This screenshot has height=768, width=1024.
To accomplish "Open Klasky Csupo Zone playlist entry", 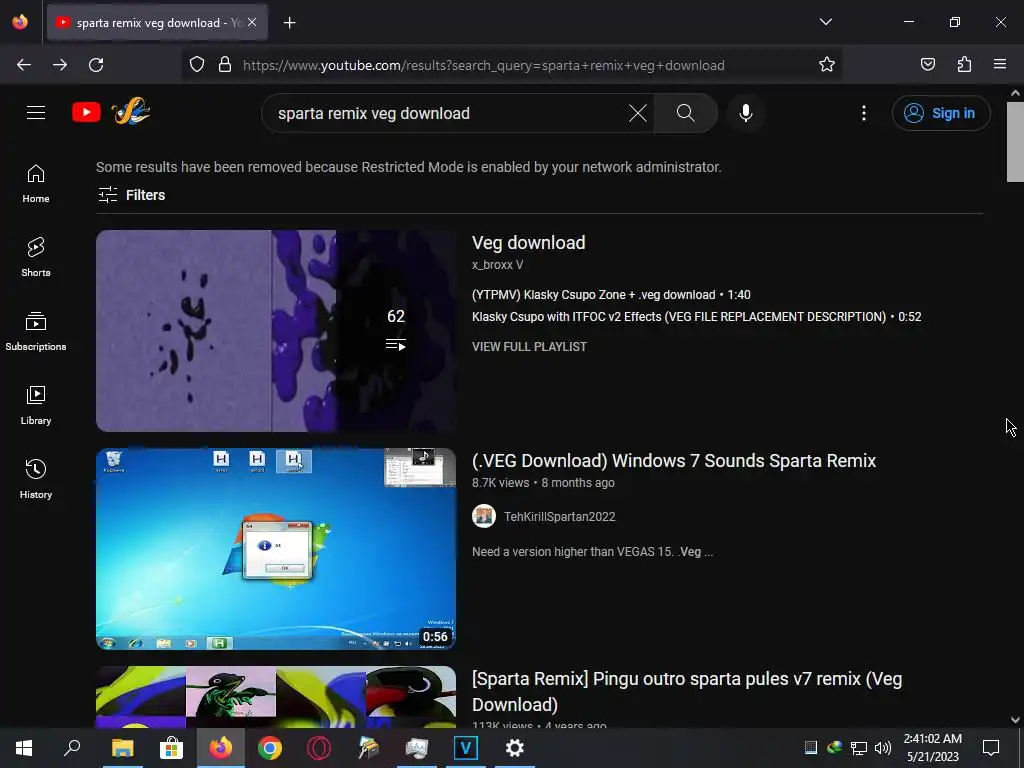I will (x=611, y=295).
